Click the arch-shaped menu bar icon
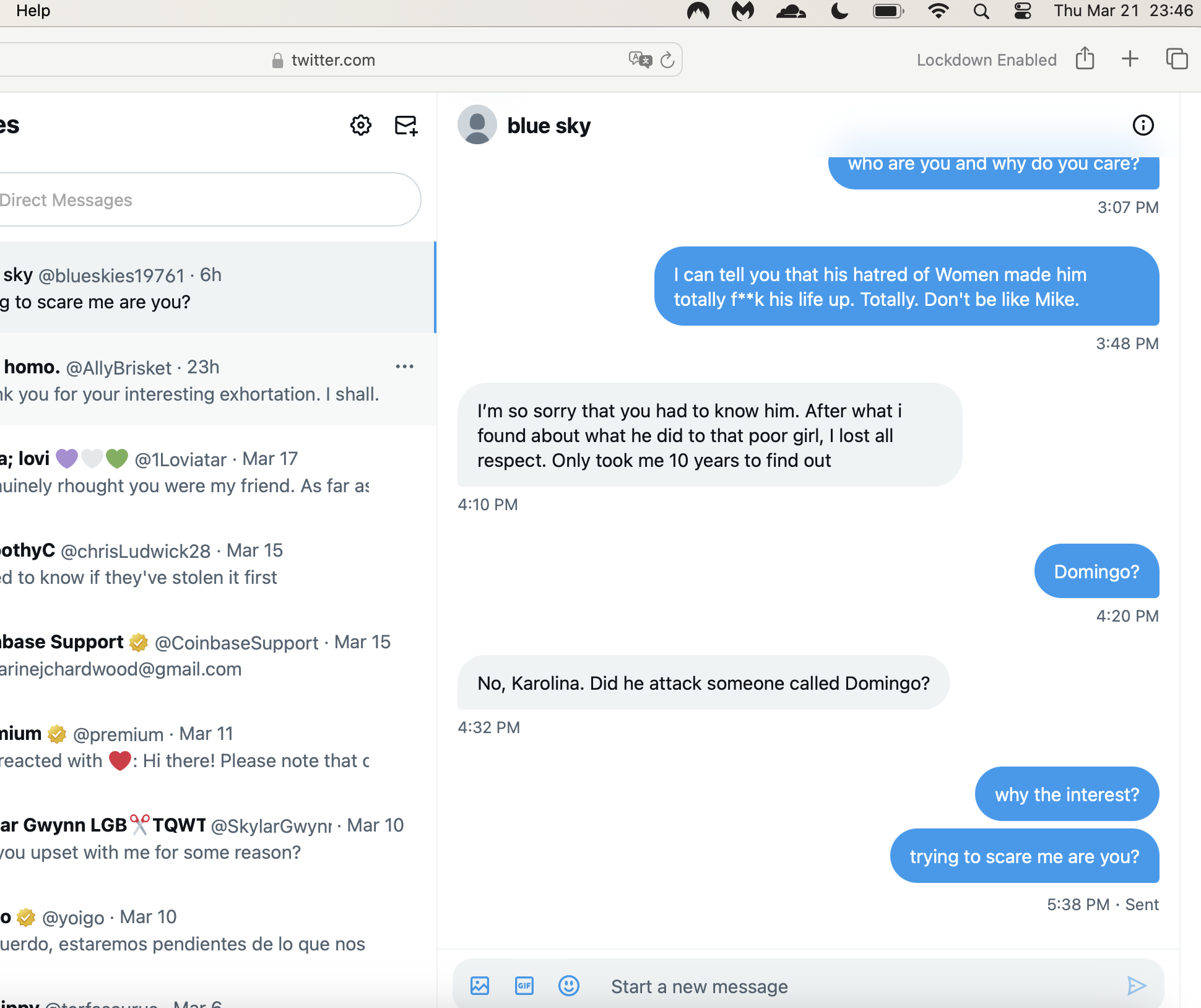Viewport: 1201px width, 1008px height. coord(698,11)
